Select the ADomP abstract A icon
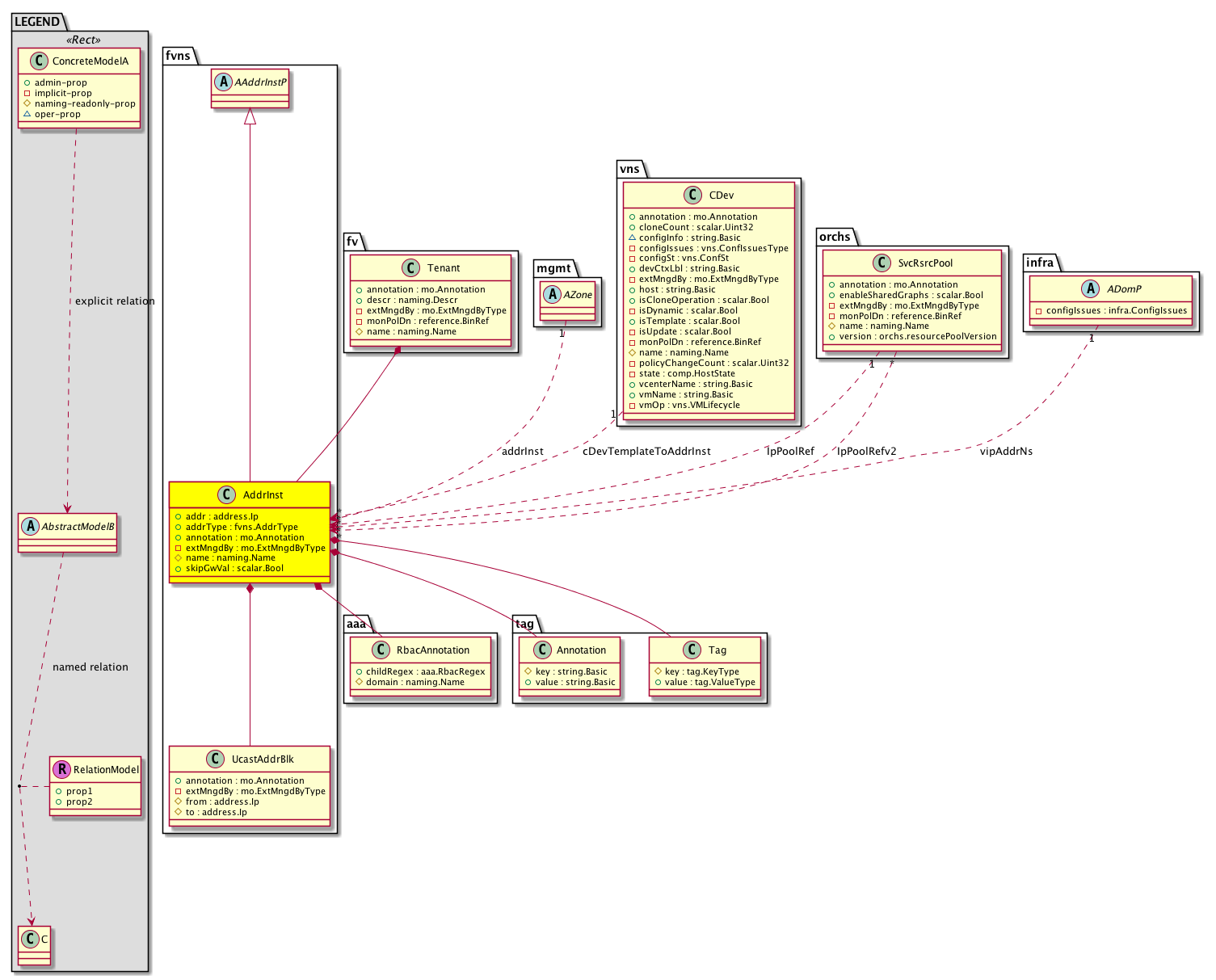This screenshot has width=1216, height=980. tap(1091, 288)
